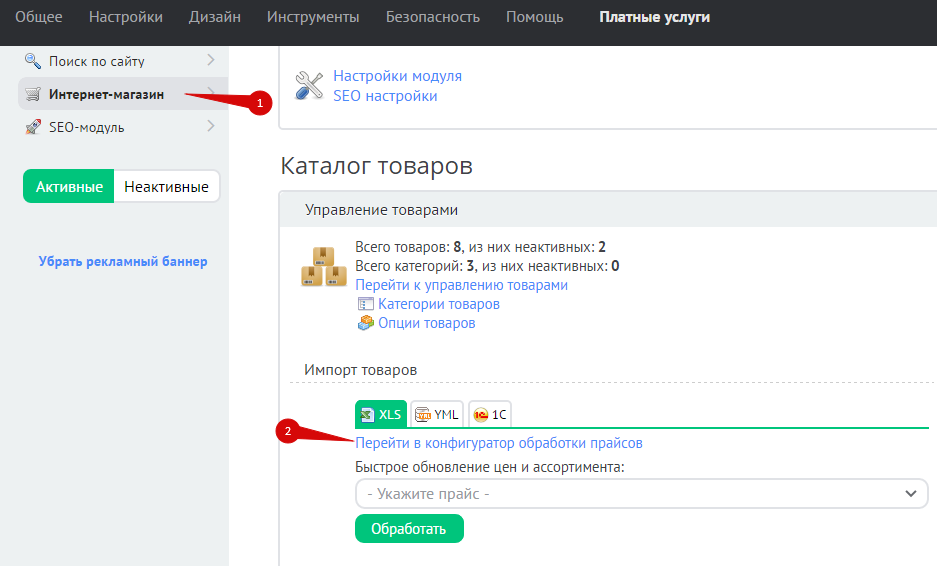Image resolution: width=937 pixels, height=566 pixels.
Task: Expand the SEO-модуль chevron arrow
Action: click(x=211, y=126)
